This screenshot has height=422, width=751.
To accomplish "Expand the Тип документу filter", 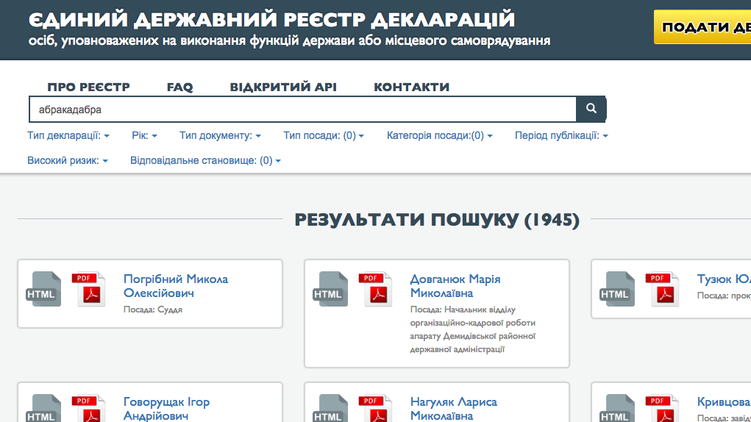I will 220,135.
